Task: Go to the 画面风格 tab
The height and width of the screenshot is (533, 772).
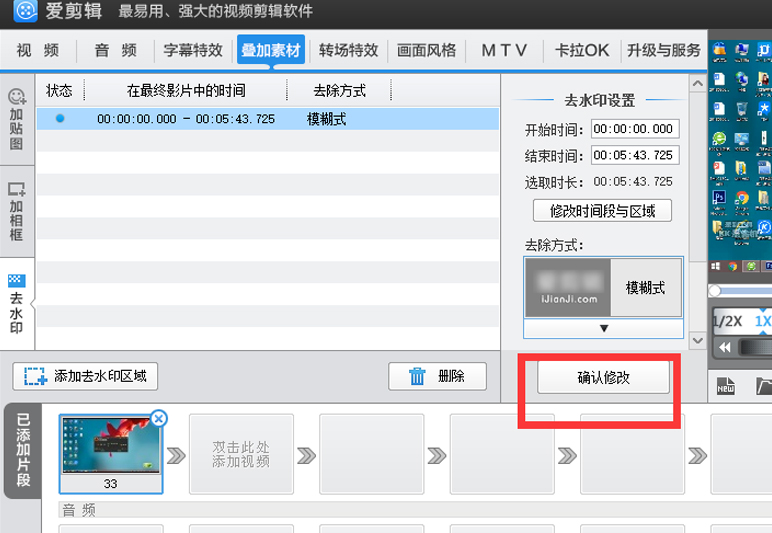Action: 426,50
